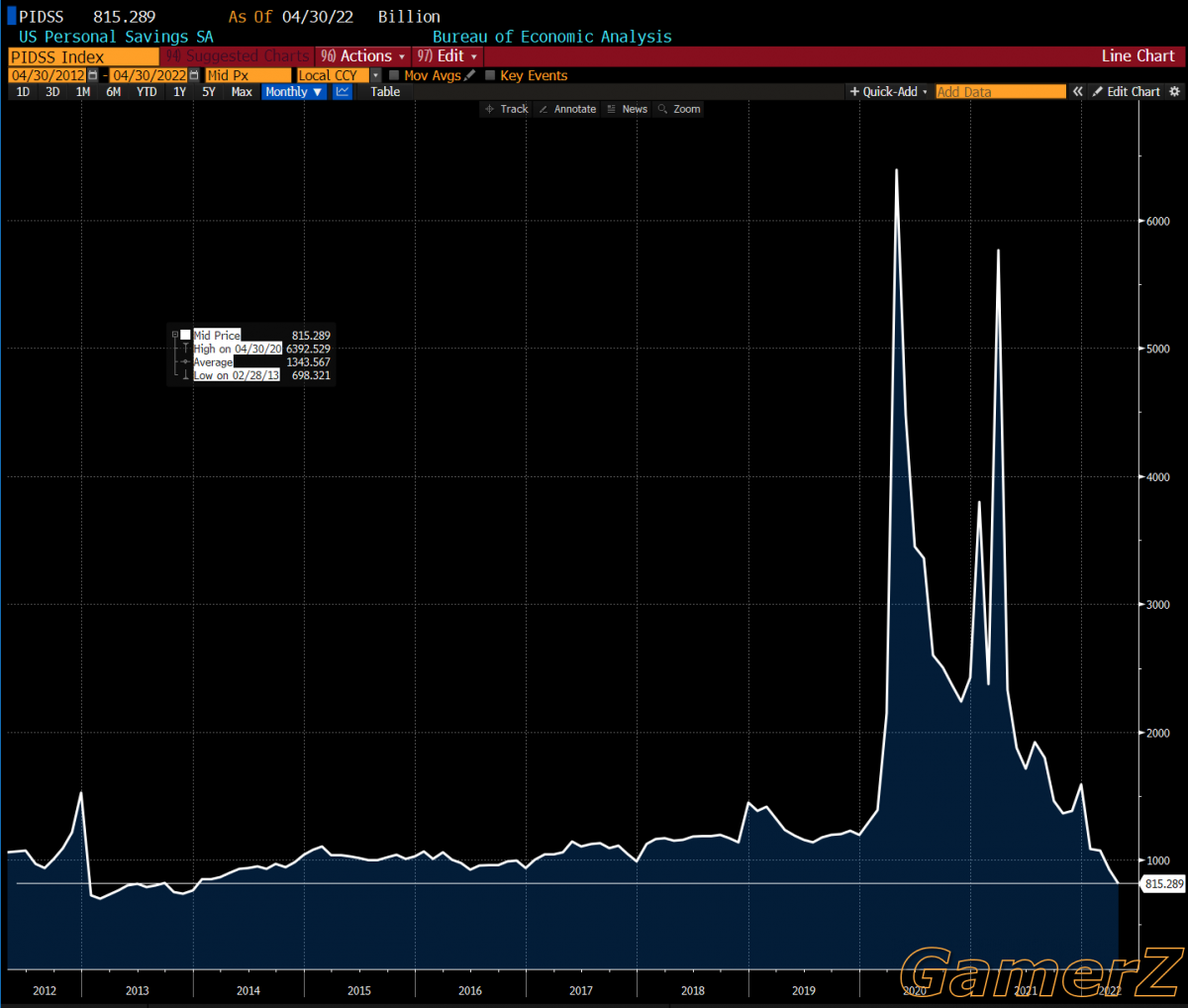This screenshot has width=1188, height=1008.
Task: Open the end date calendar picker icon
Action: (x=194, y=75)
